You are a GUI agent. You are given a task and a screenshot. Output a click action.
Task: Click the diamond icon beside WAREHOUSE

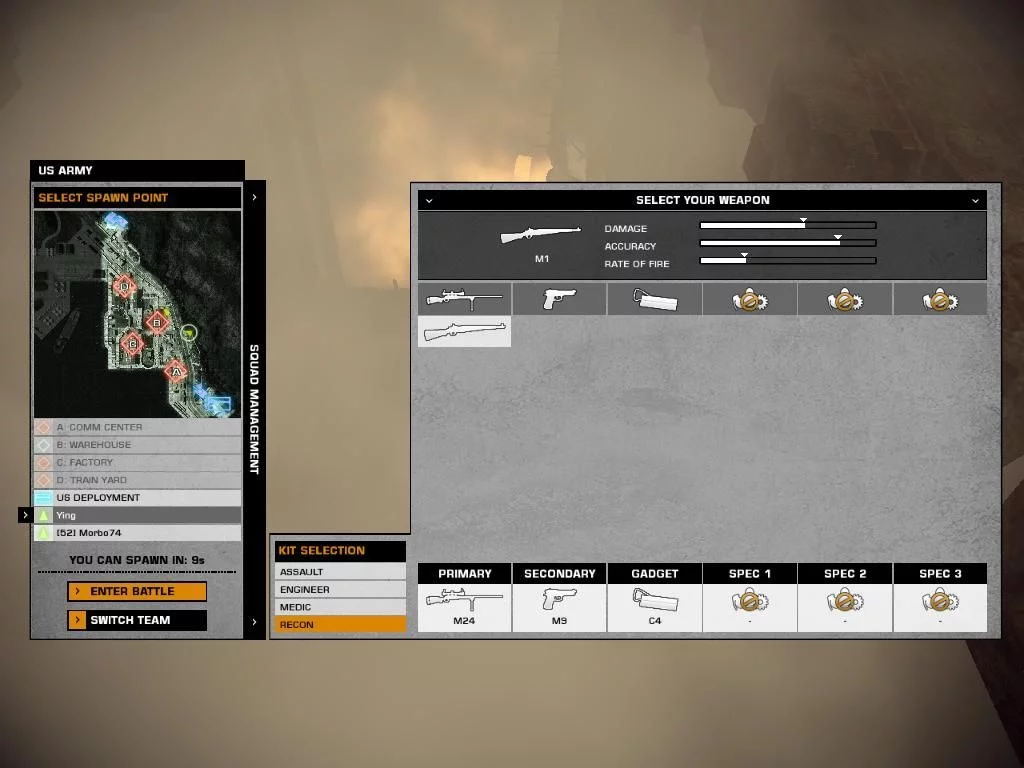point(43,445)
